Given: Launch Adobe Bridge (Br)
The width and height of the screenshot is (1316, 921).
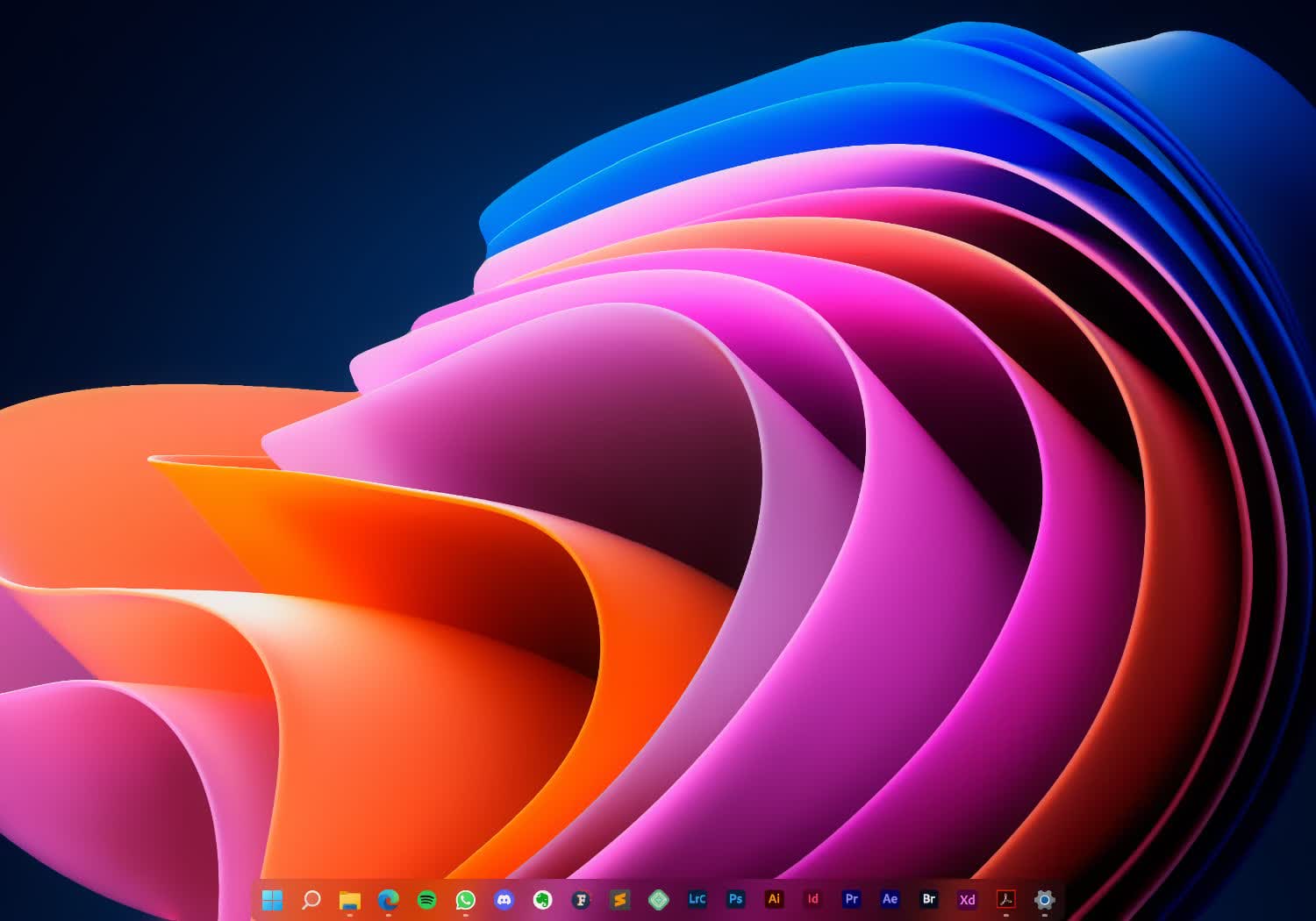Looking at the screenshot, I should coord(928,899).
